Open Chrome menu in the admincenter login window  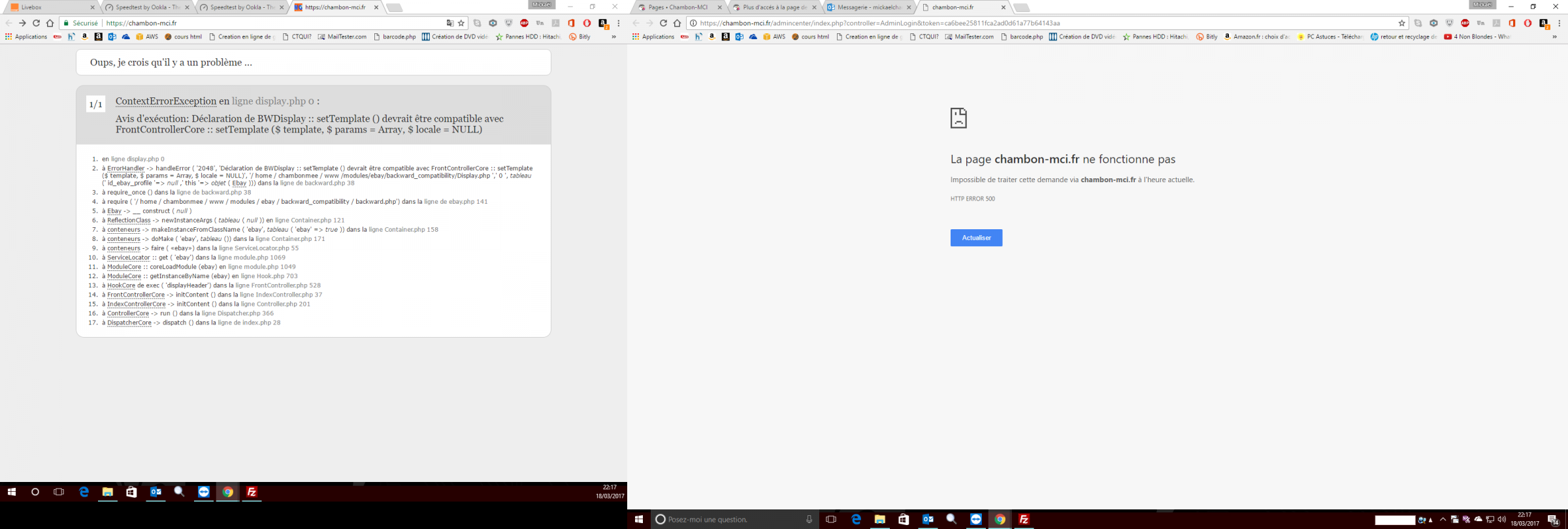(x=1560, y=23)
